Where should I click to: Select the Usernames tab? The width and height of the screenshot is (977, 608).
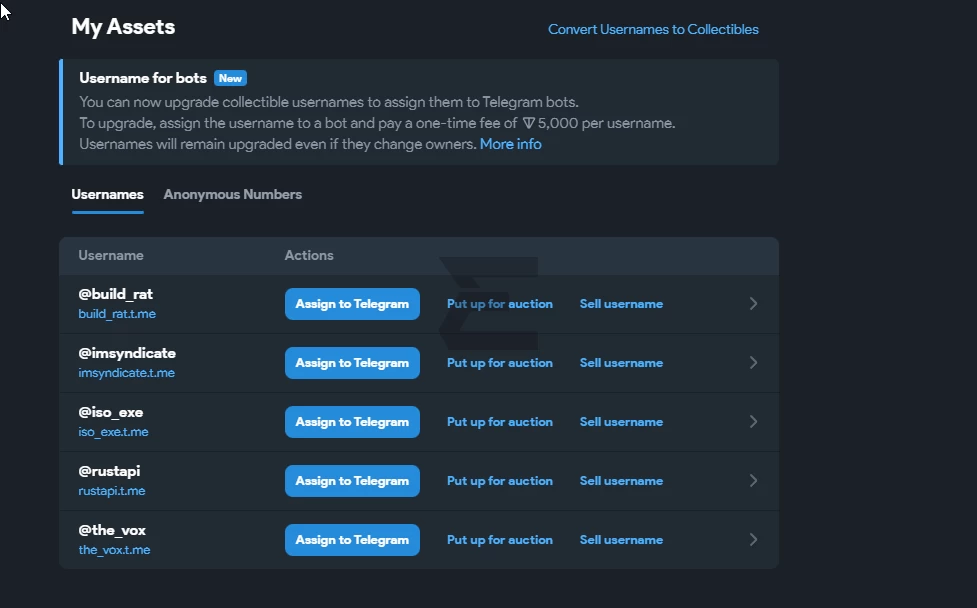pos(107,194)
